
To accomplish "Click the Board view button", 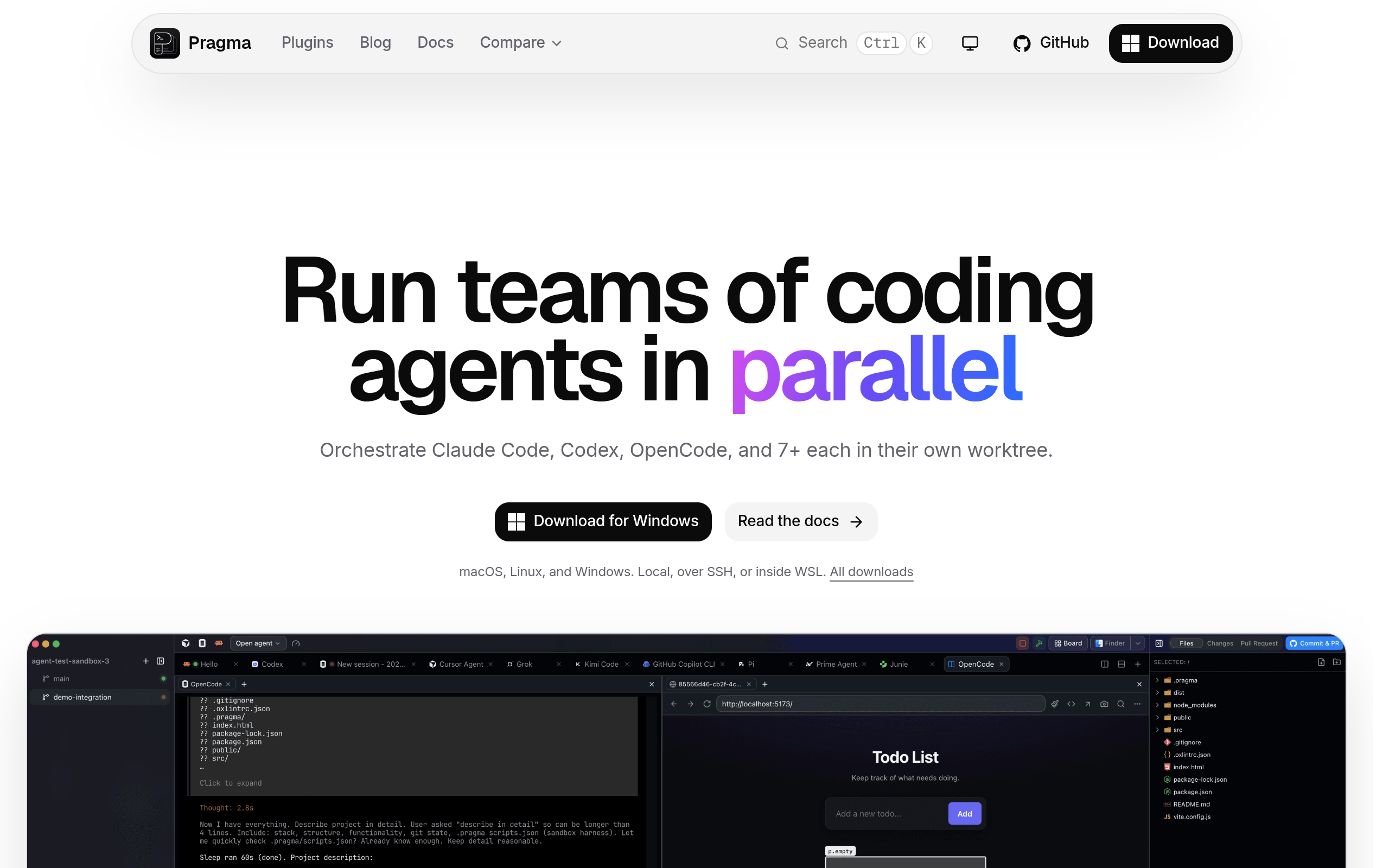I will click(1068, 643).
